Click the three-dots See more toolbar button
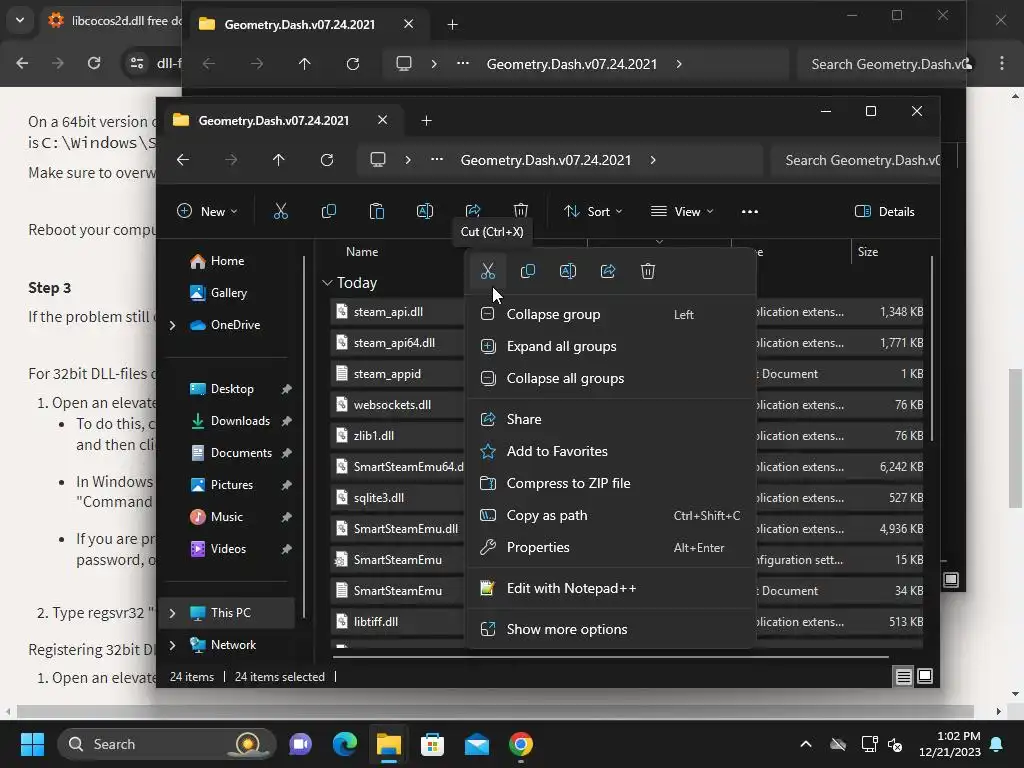The width and height of the screenshot is (1024, 768). click(x=750, y=211)
